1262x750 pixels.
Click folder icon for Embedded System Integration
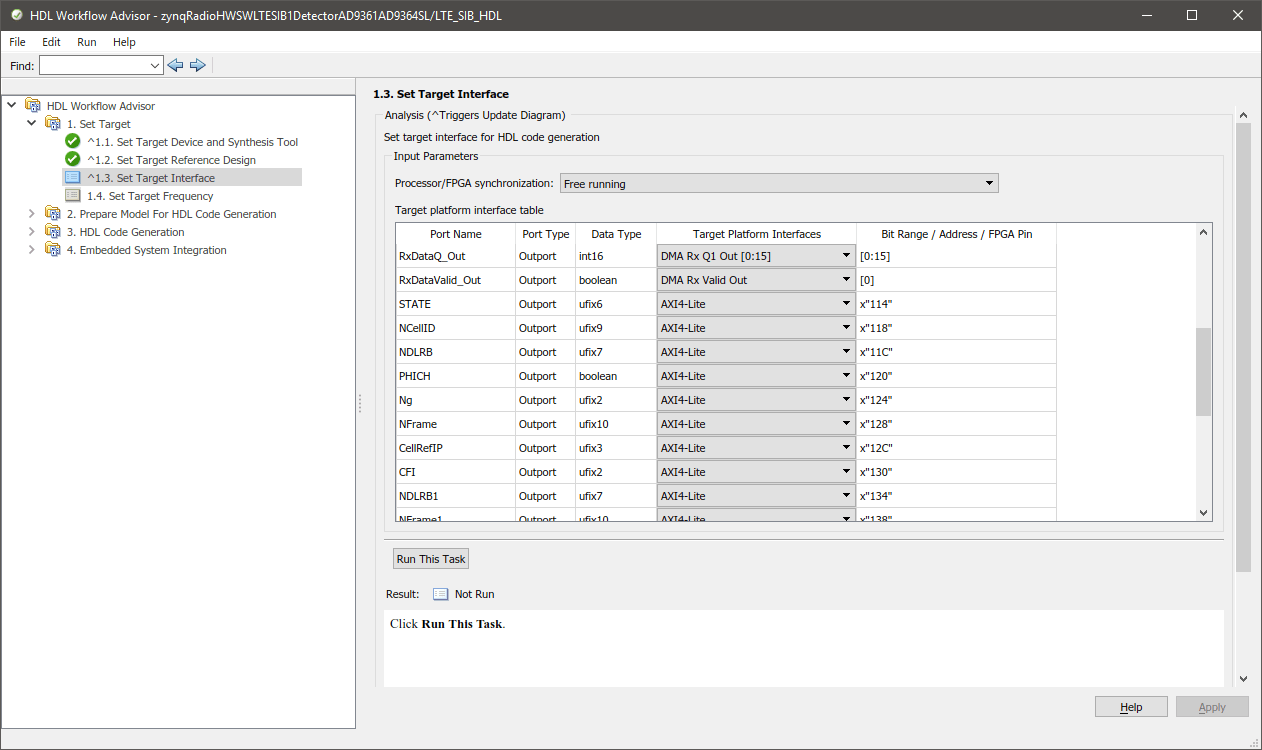(x=53, y=250)
